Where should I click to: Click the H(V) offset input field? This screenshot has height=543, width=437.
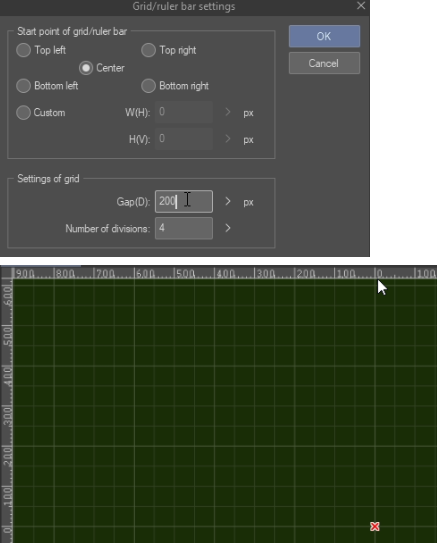coord(184,139)
